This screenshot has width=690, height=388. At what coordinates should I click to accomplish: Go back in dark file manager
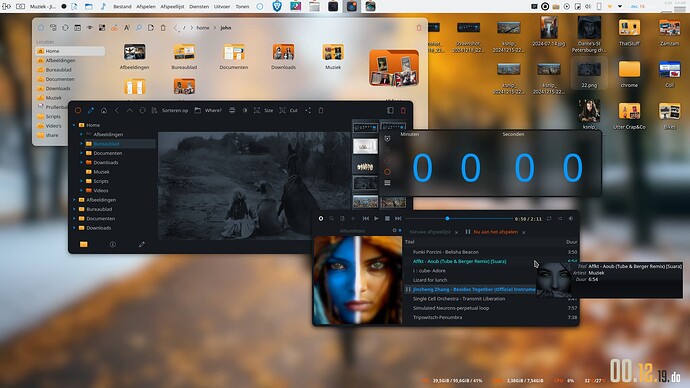click(117, 110)
